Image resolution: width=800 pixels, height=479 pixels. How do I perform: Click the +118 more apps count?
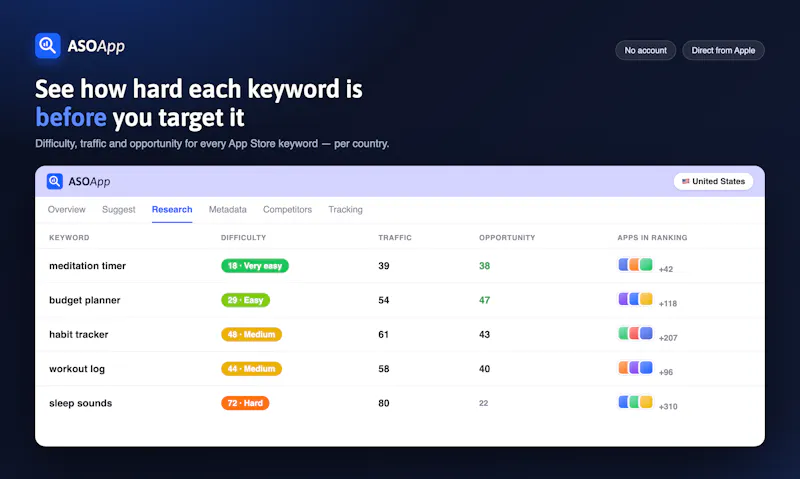click(668, 304)
